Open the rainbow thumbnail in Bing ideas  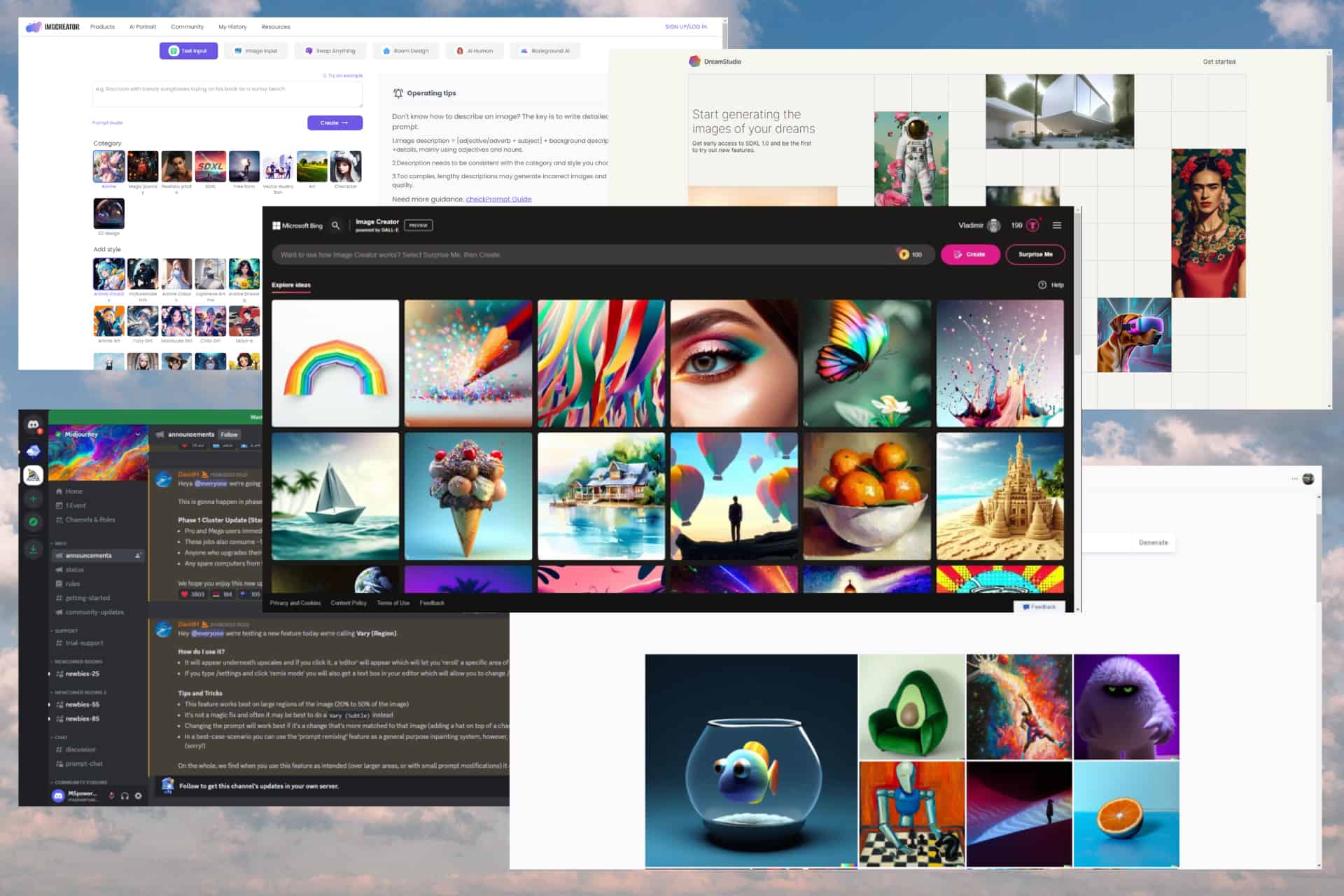tap(335, 363)
